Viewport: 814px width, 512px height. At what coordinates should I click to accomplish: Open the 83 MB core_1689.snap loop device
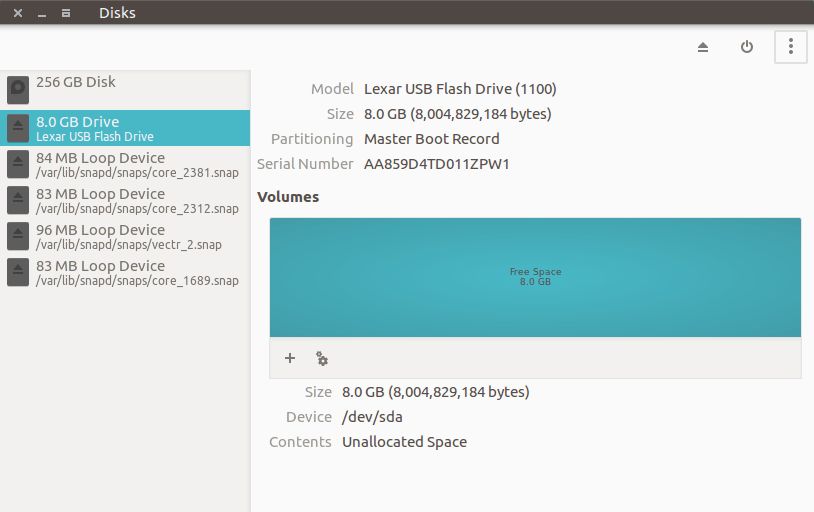[124, 272]
